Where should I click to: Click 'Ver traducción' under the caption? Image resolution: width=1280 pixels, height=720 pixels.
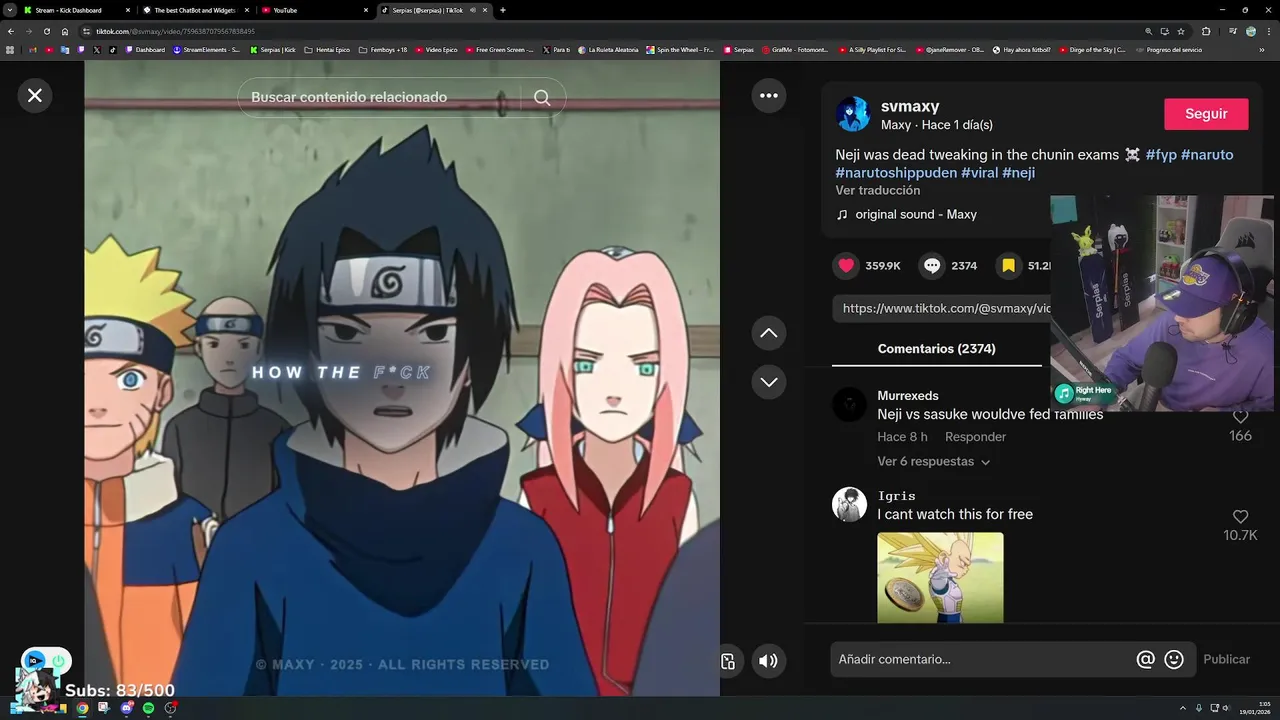pos(878,190)
